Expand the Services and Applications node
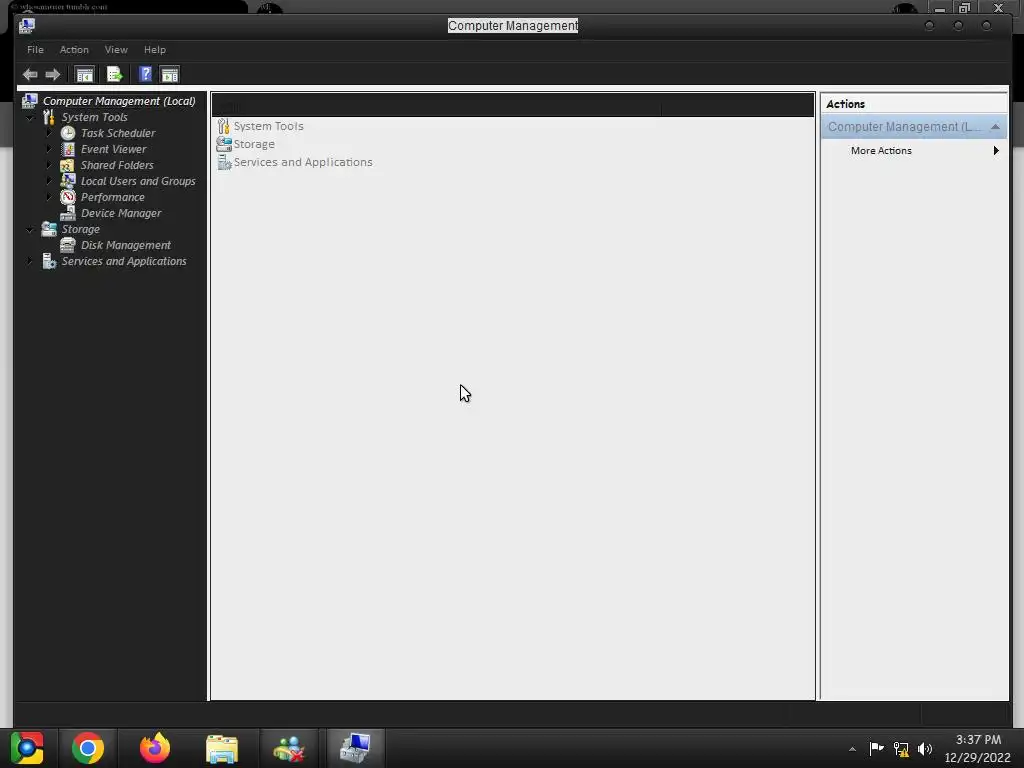 point(30,261)
